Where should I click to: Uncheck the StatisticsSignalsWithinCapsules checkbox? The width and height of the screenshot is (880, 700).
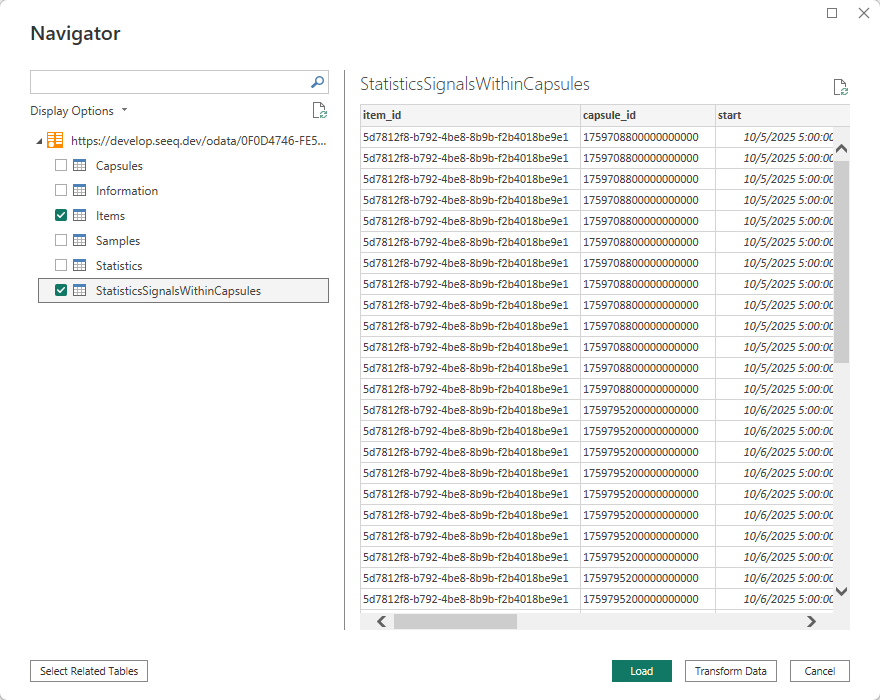click(61, 291)
